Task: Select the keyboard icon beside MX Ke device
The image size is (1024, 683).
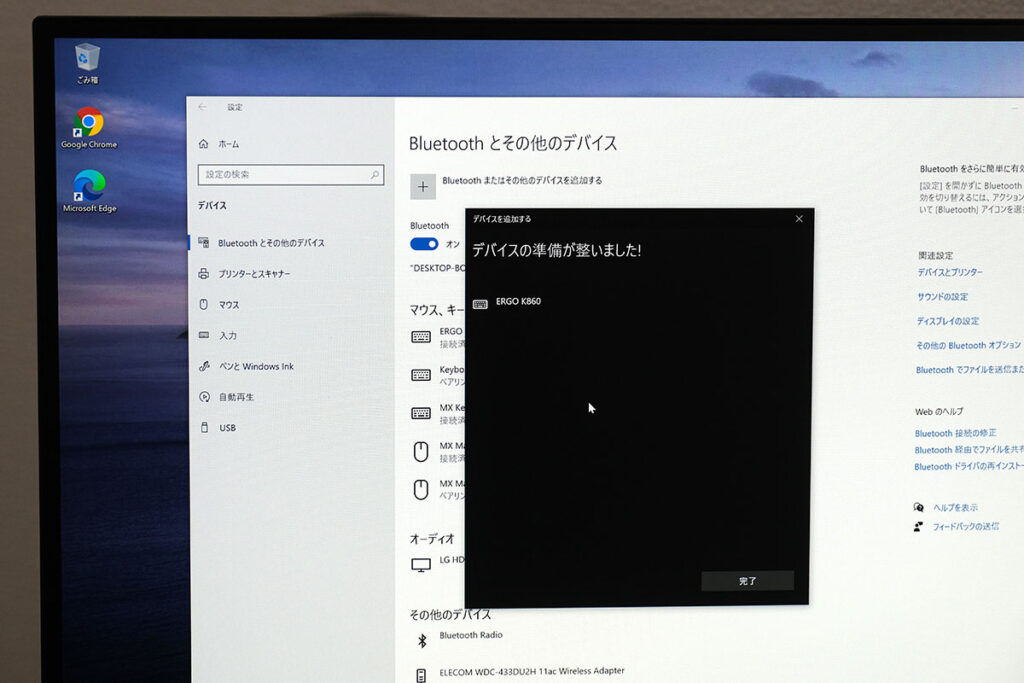Action: 421,413
